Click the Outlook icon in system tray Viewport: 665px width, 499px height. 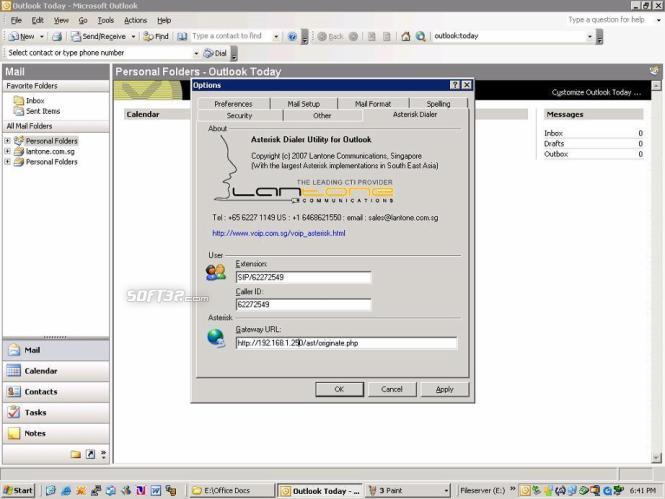click(525, 491)
